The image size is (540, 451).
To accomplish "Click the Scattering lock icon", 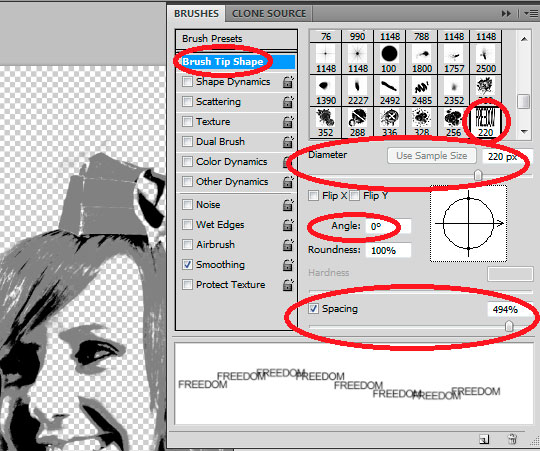I will [288, 102].
